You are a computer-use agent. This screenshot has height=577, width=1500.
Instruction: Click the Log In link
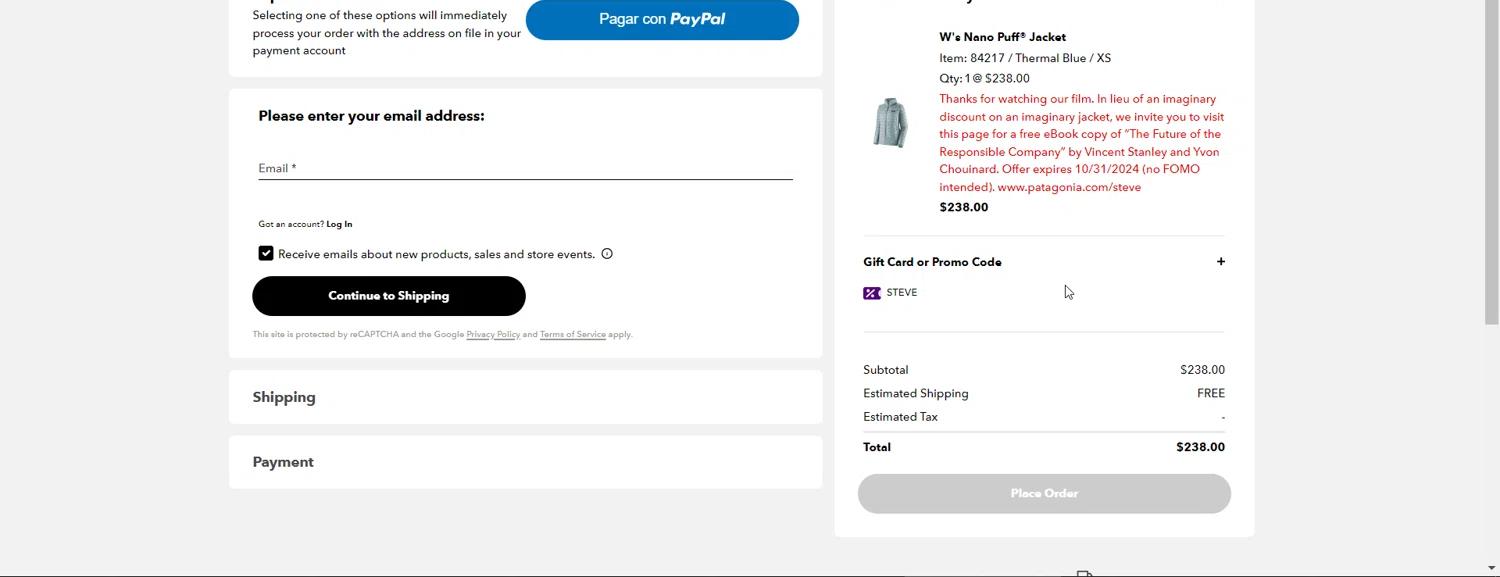tap(339, 224)
